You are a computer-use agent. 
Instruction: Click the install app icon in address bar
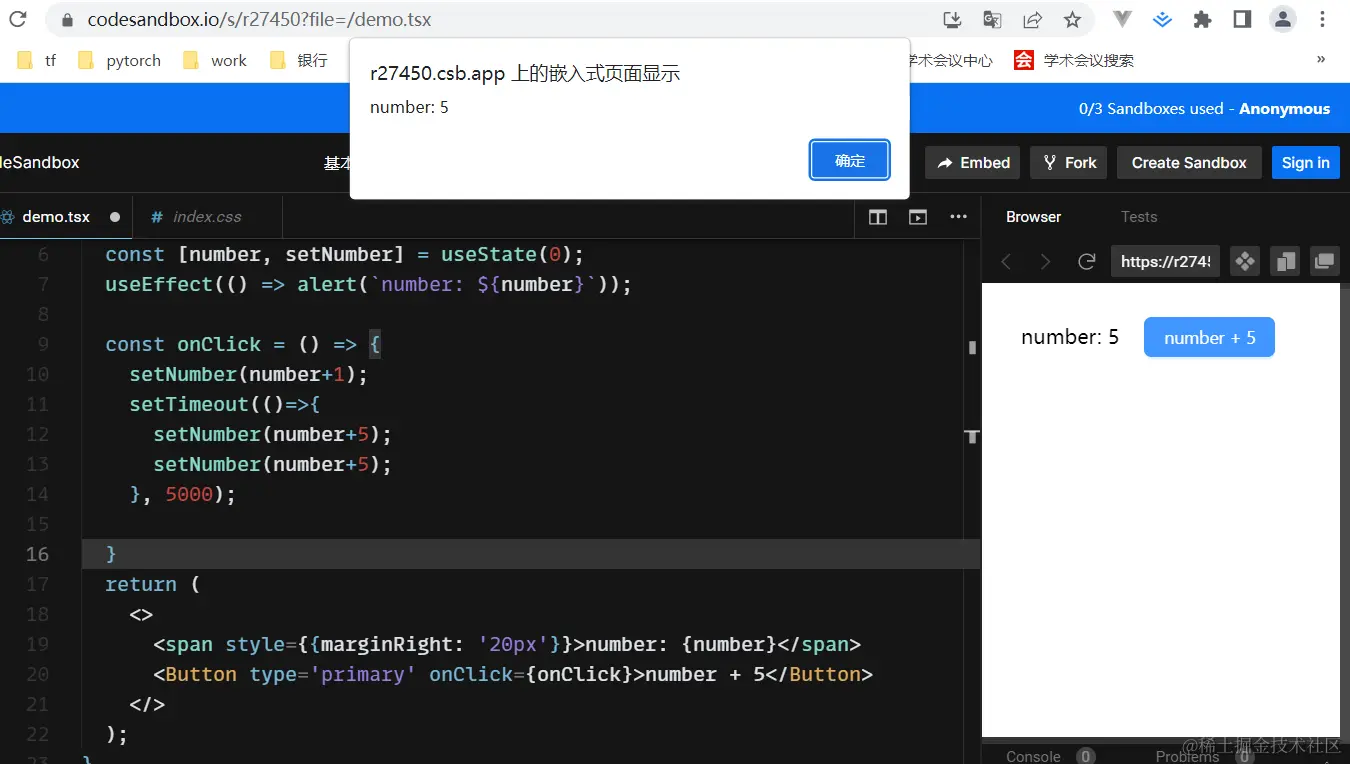click(952, 19)
